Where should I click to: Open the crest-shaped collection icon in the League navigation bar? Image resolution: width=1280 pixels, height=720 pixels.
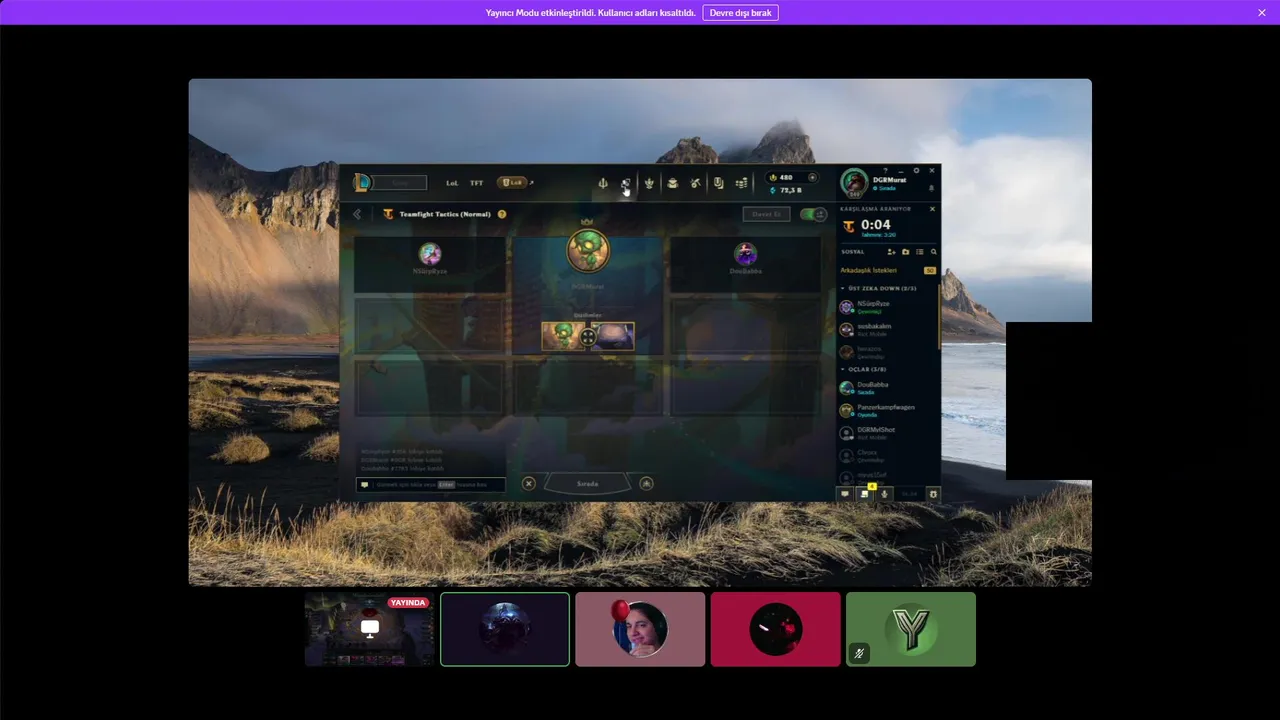tap(649, 183)
